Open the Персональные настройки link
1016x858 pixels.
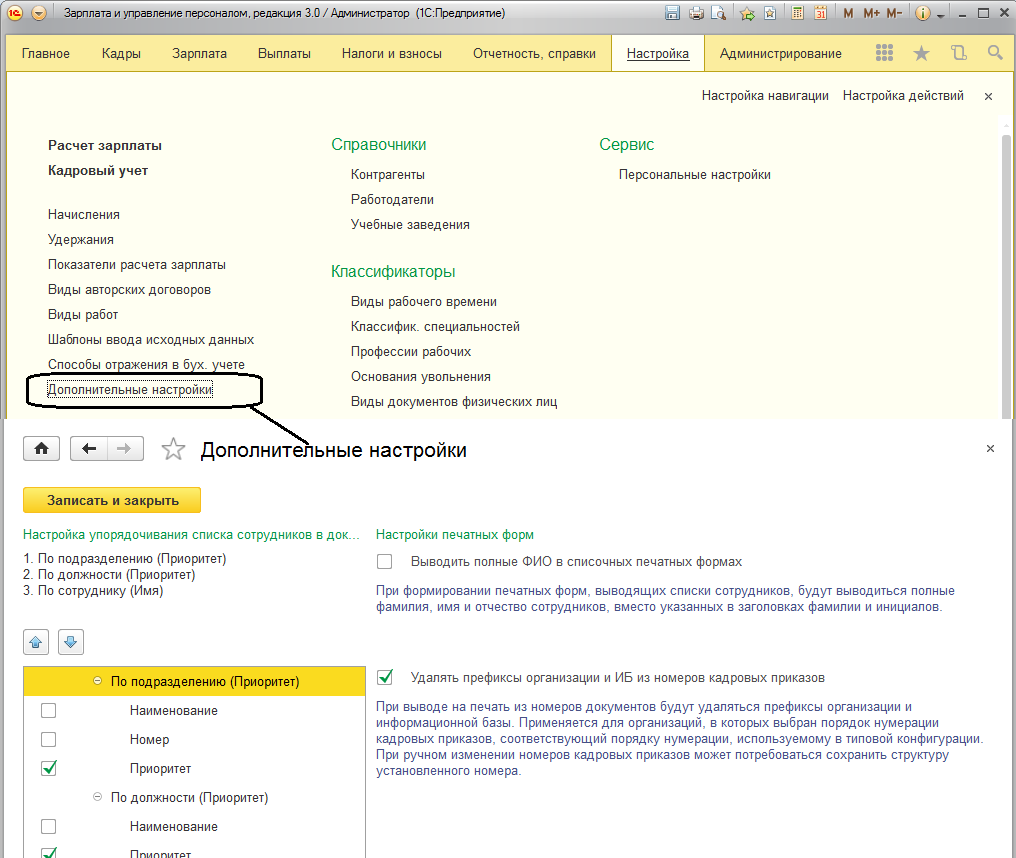point(694,175)
